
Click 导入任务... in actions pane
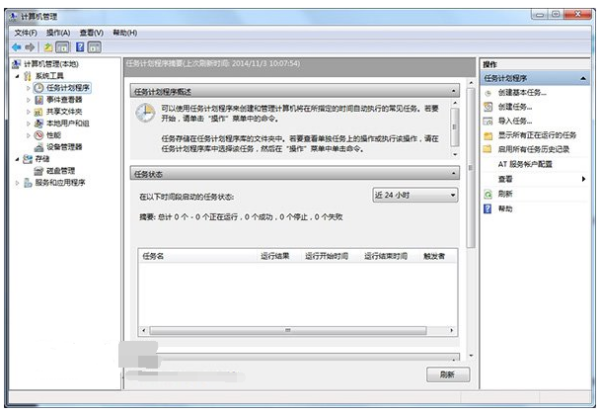[x=515, y=121]
